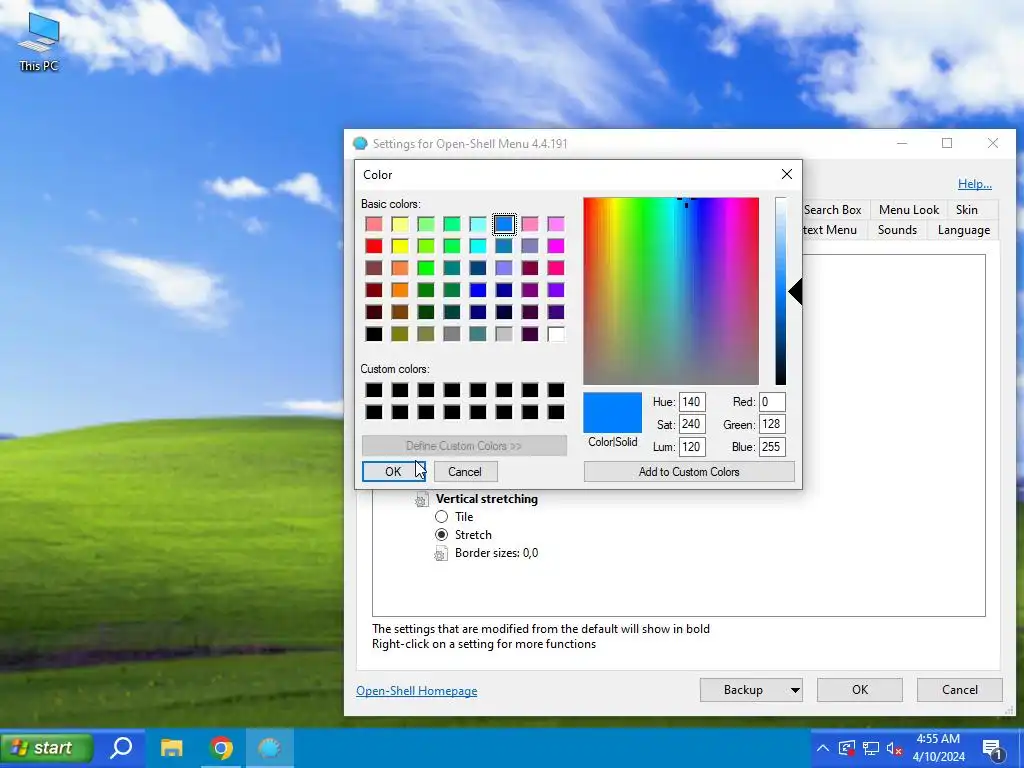The width and height of the screenshot is (1024, 768).
Task: Pick the selected blue basic color swatch
Action: [x=504, y=224]
